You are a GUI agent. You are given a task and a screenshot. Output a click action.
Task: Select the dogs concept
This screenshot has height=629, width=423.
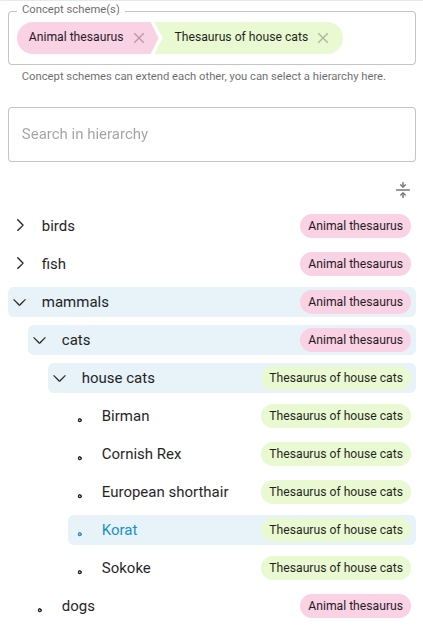pyautogui.click(x=78, y=606)
